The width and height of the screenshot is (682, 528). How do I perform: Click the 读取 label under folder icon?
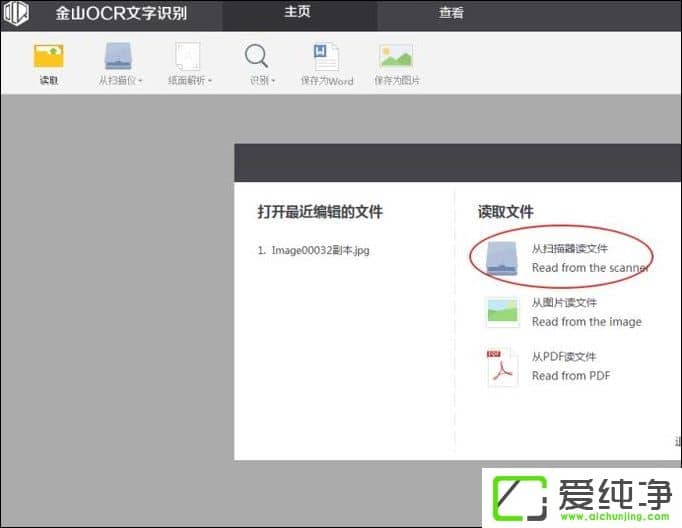tap(49, 80)
